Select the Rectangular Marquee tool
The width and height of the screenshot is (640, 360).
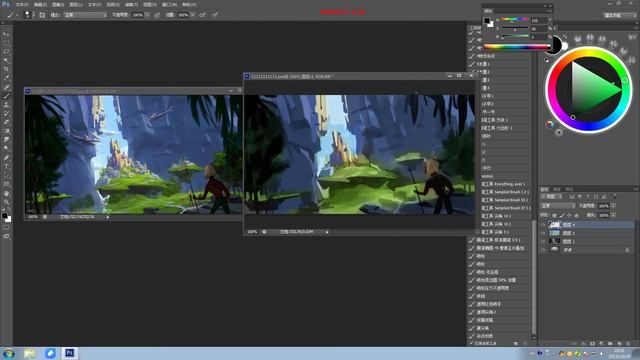[x=6, y=42]
